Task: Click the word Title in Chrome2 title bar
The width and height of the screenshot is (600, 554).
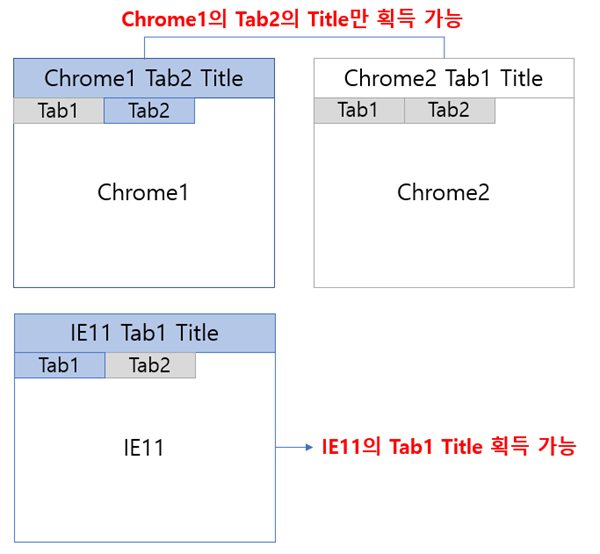Action: point(522,78)
